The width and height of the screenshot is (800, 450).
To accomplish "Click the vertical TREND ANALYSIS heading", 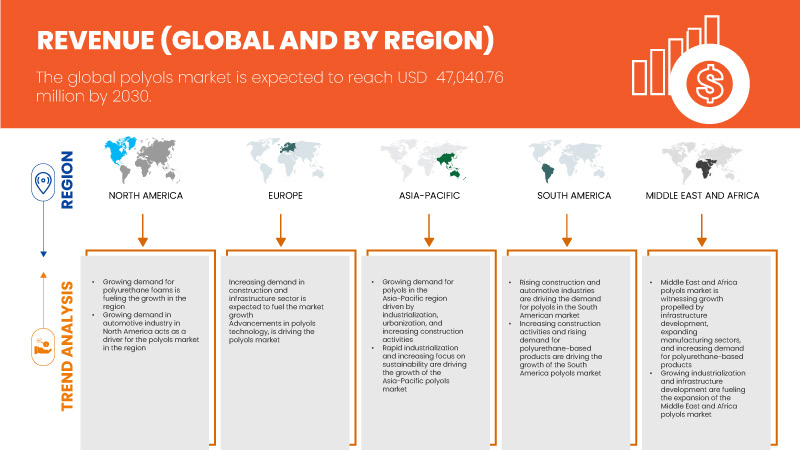I will [x=69, y=345].
